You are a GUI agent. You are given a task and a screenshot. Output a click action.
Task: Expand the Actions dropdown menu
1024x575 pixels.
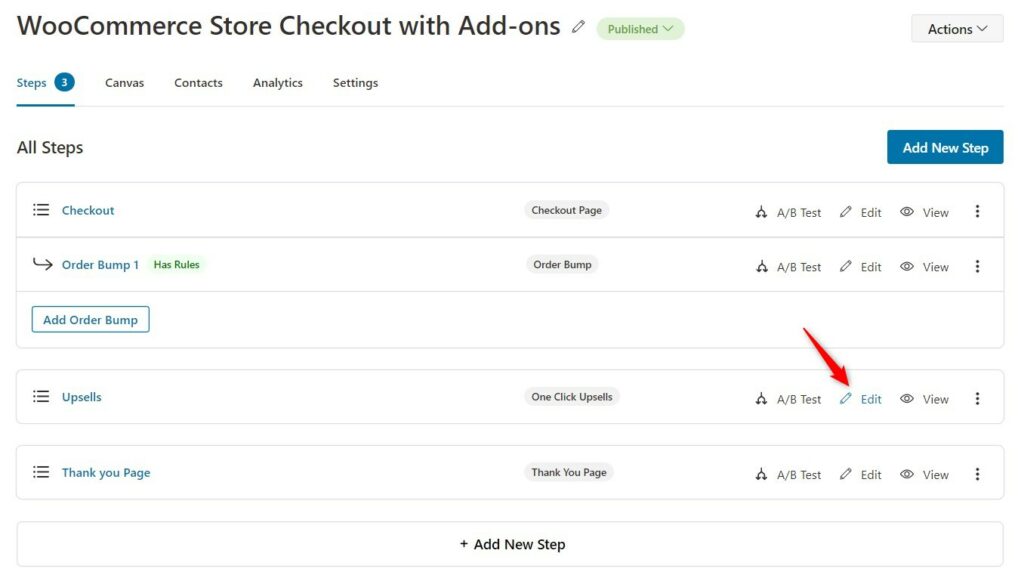click(x=957, y=29)
